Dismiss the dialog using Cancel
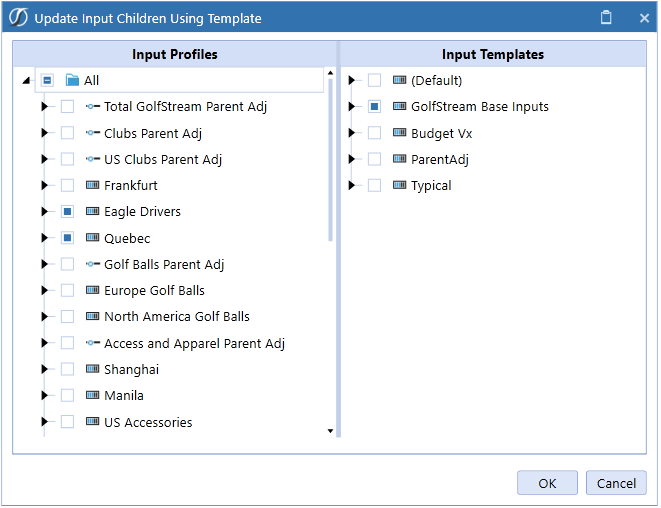 tap(615, 483)
